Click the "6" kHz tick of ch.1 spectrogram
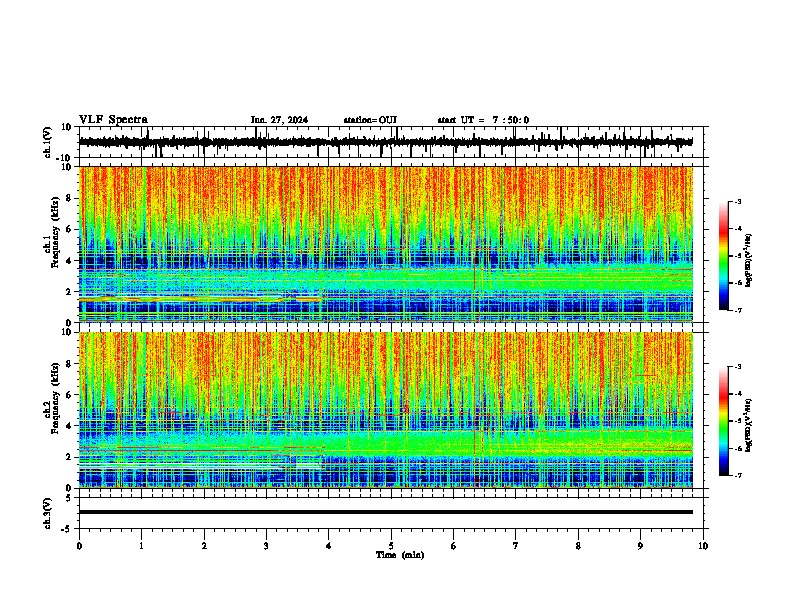The height and width of the screenshot is (612, 792). 70,229
